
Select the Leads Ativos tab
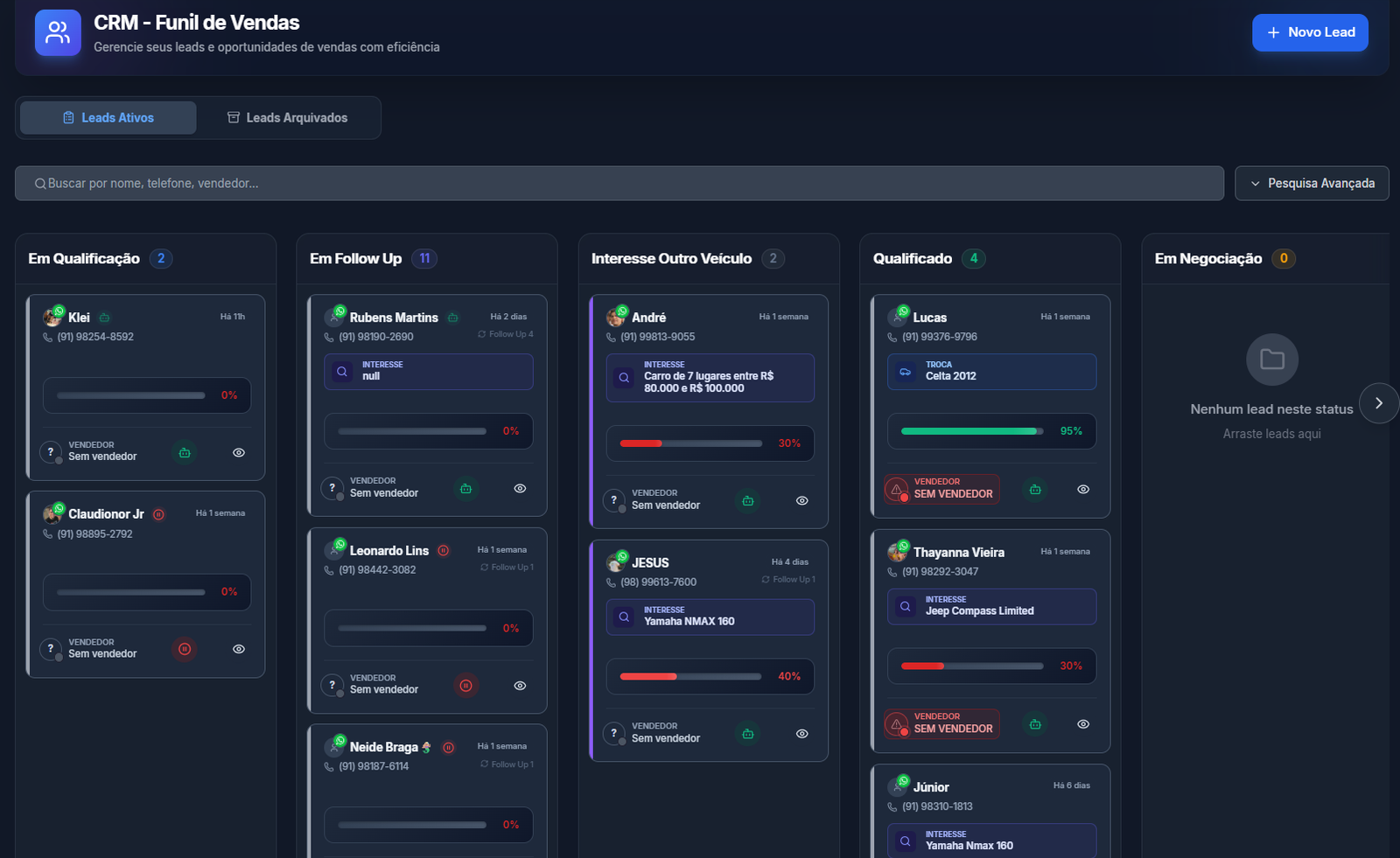(x=108, y=118)
